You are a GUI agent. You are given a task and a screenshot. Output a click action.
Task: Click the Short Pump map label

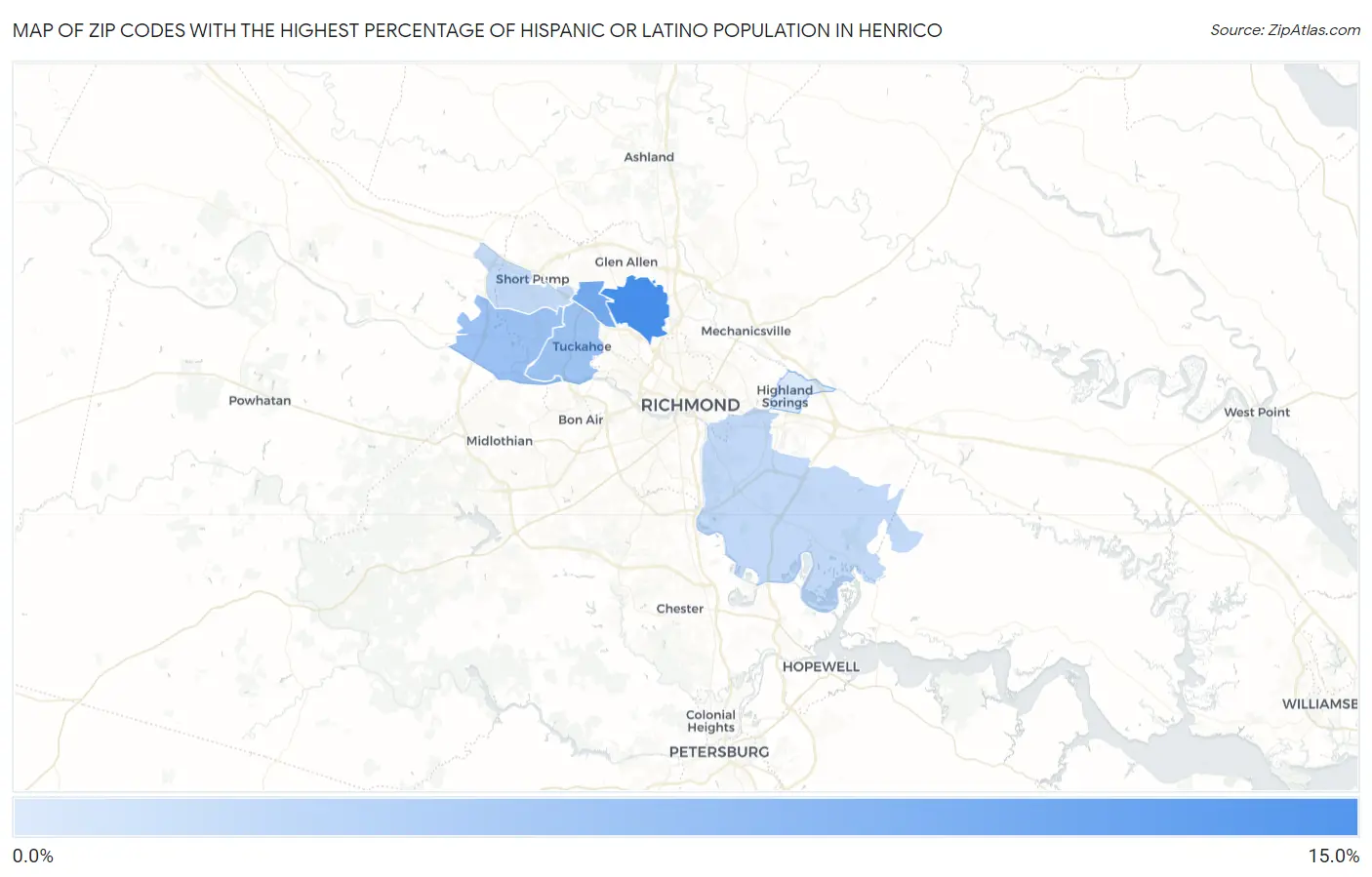532,279
